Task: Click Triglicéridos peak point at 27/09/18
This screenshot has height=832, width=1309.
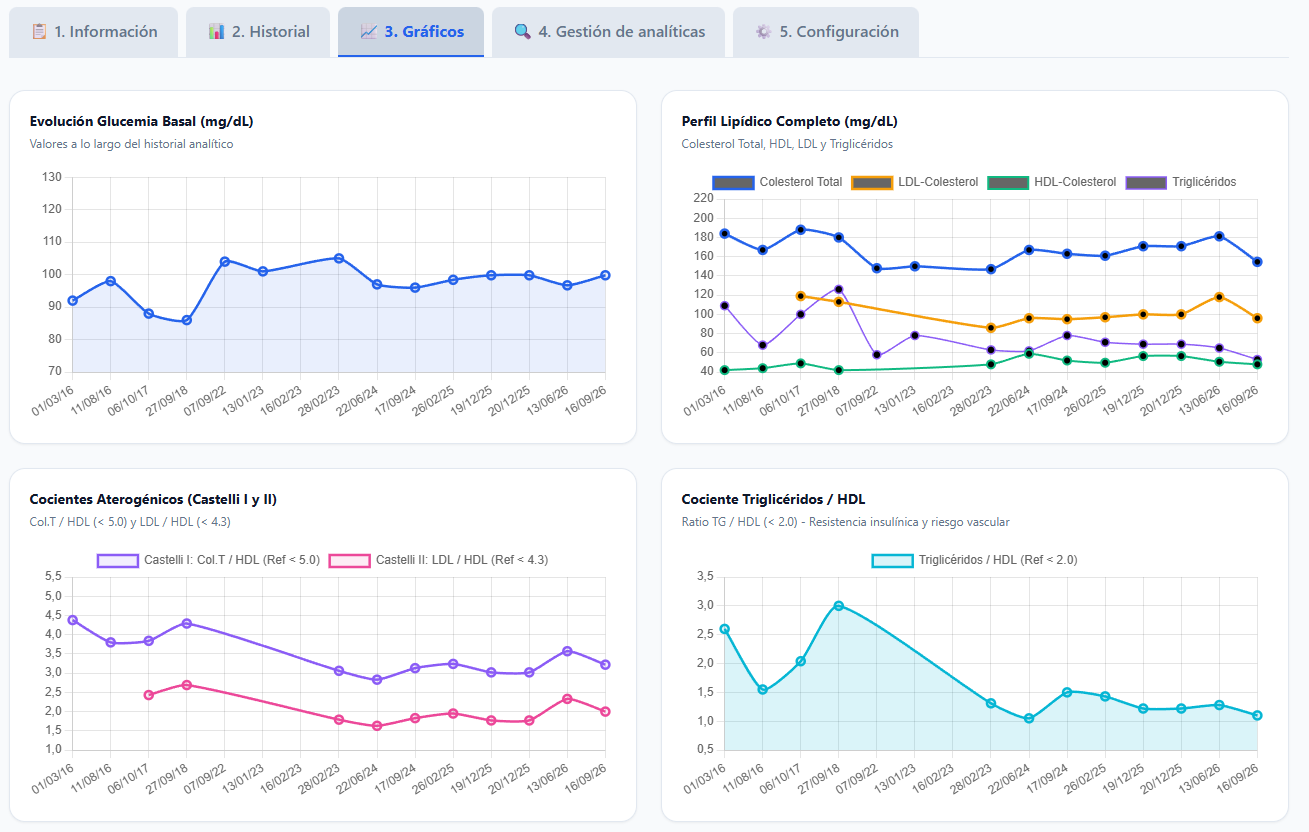Action: [x=839, y=289]
